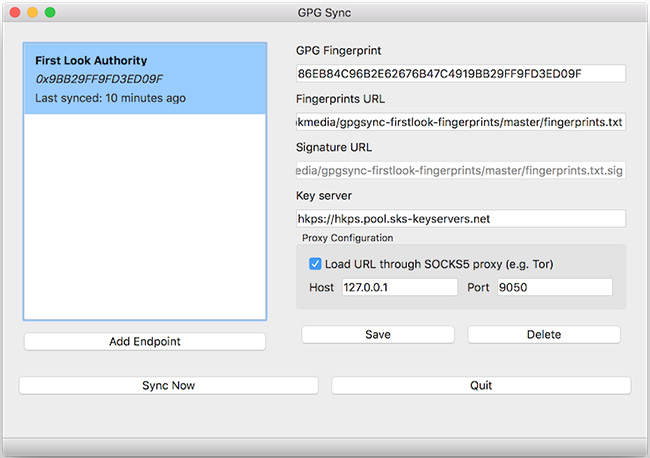
Task: Click the Last synced status text
Action: (110, 98)
